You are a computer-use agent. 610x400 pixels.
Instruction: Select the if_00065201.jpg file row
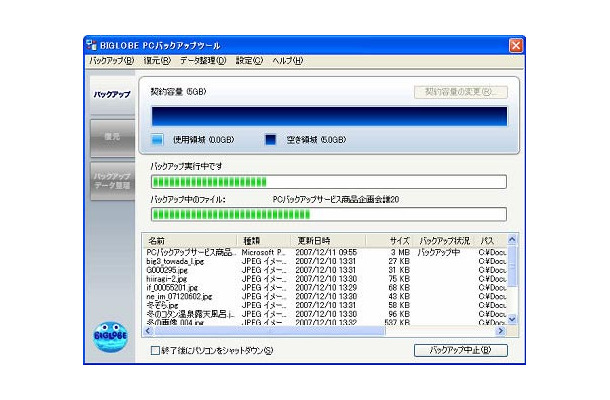(x=325, y=288)
